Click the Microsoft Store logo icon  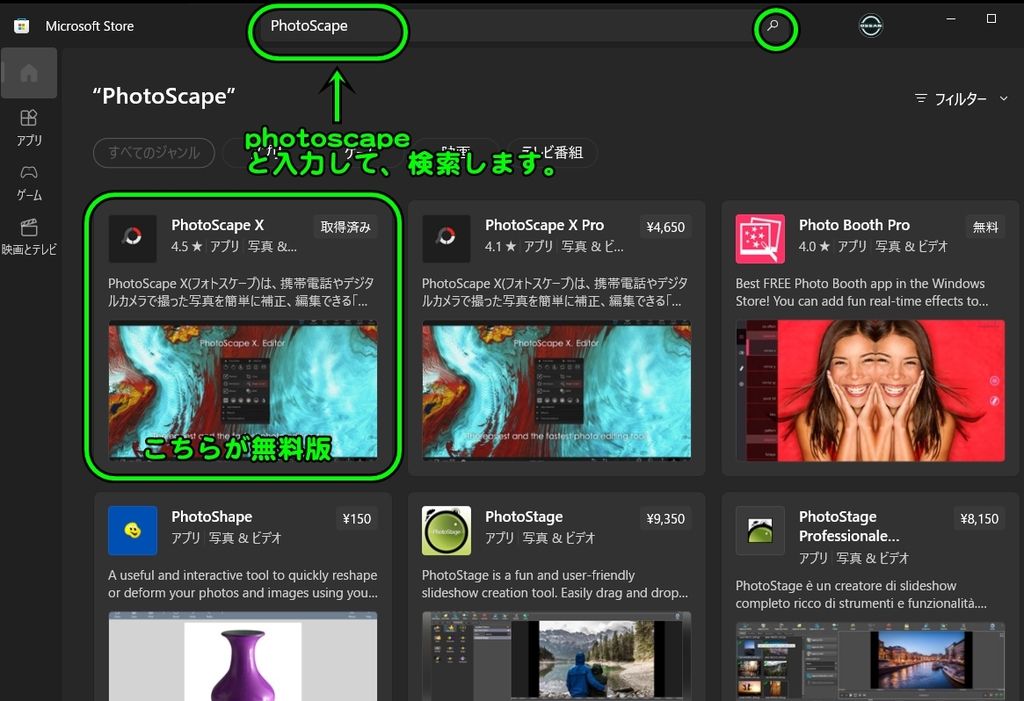pyautogui.click(x=22, y=26)
